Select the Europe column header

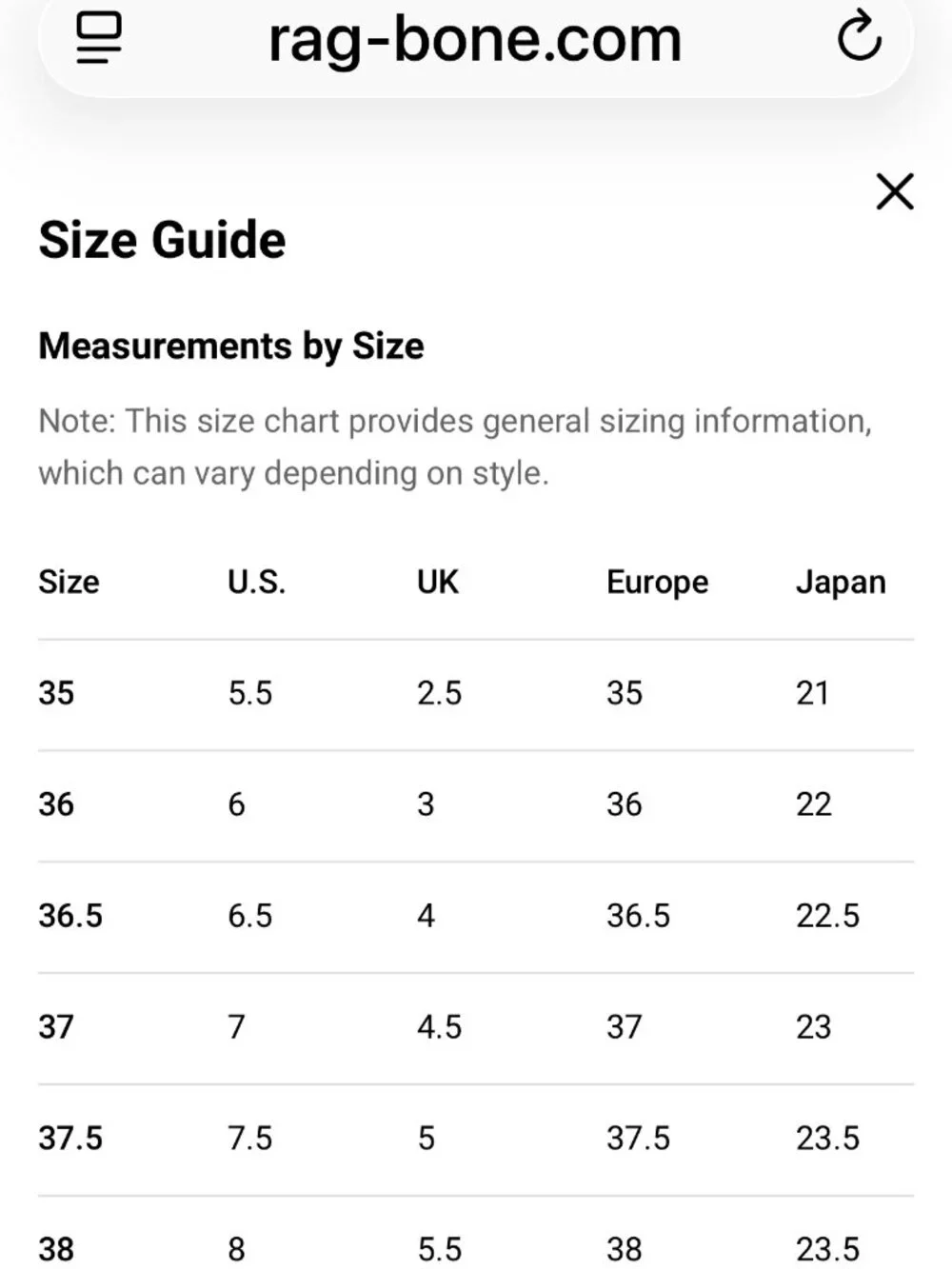657,583
